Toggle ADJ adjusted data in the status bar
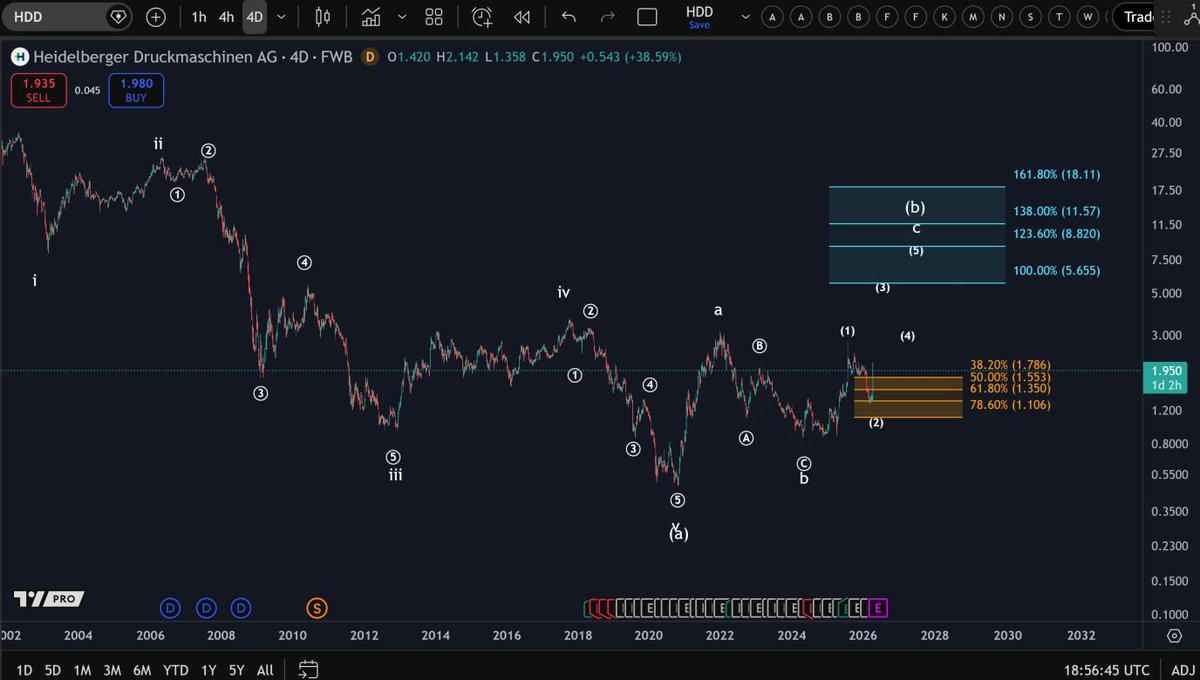Viewport: 1200px width, 680px height. tap(1182, 669)
